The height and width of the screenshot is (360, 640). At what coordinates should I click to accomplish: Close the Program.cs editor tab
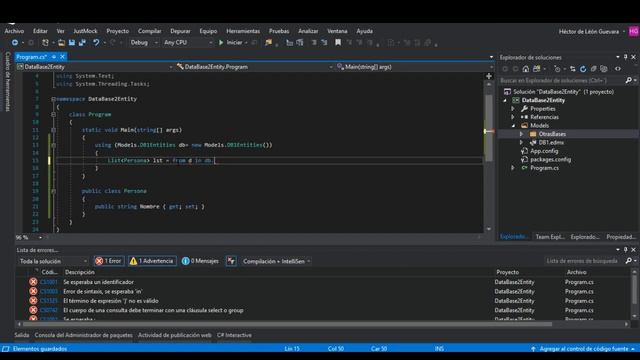pyautogui.click(x=62, y=57)
